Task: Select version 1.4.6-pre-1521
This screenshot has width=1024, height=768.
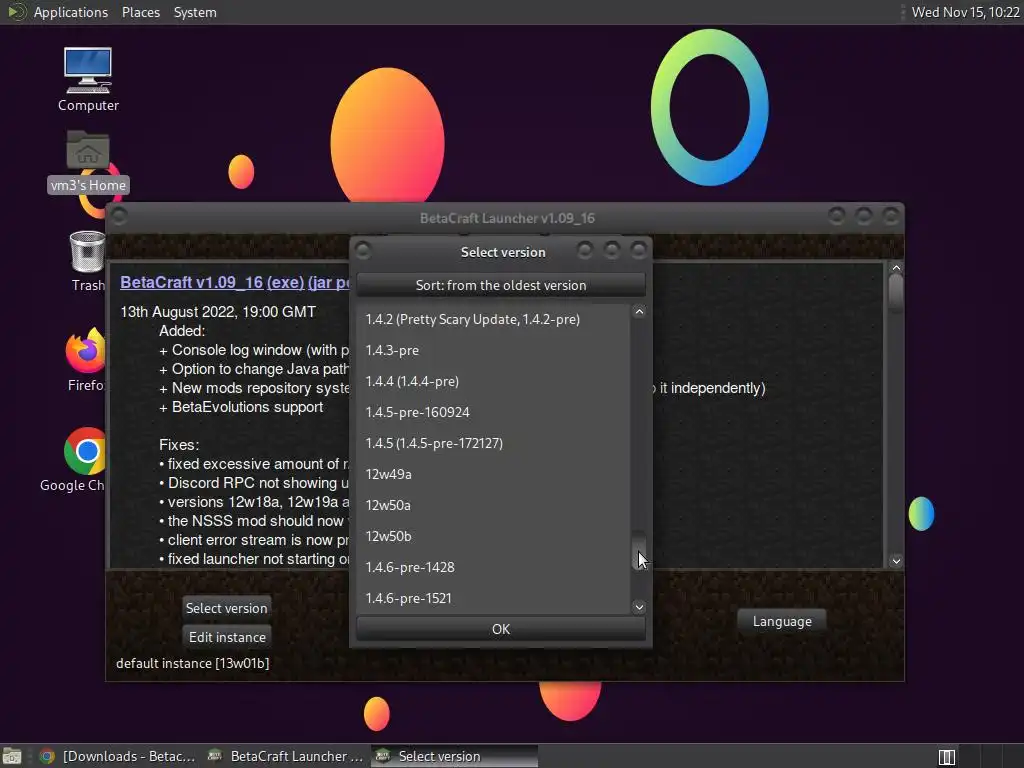Action: (493, 598)
